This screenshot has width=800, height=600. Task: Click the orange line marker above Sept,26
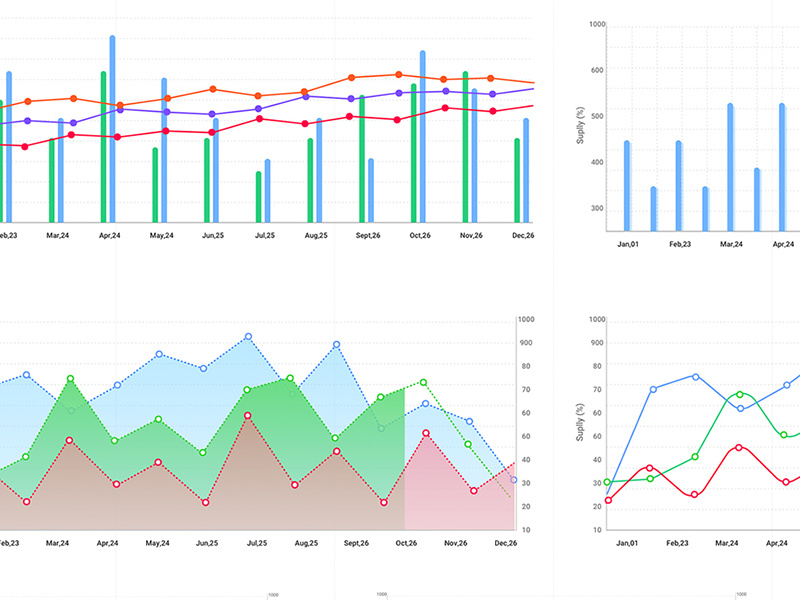[350, 76]
